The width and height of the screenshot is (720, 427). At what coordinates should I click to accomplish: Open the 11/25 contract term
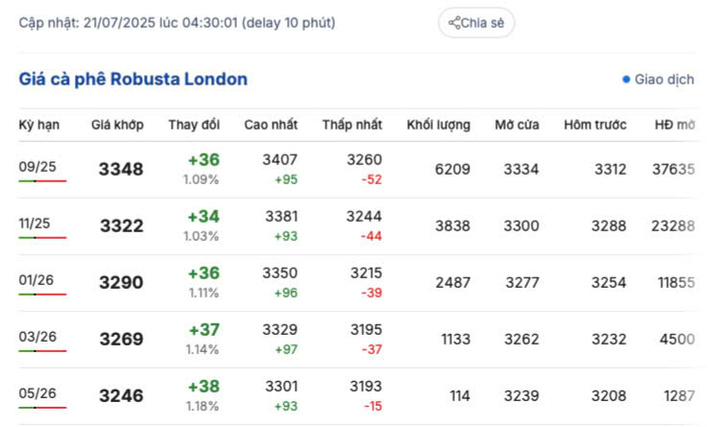tap(35, 223)
